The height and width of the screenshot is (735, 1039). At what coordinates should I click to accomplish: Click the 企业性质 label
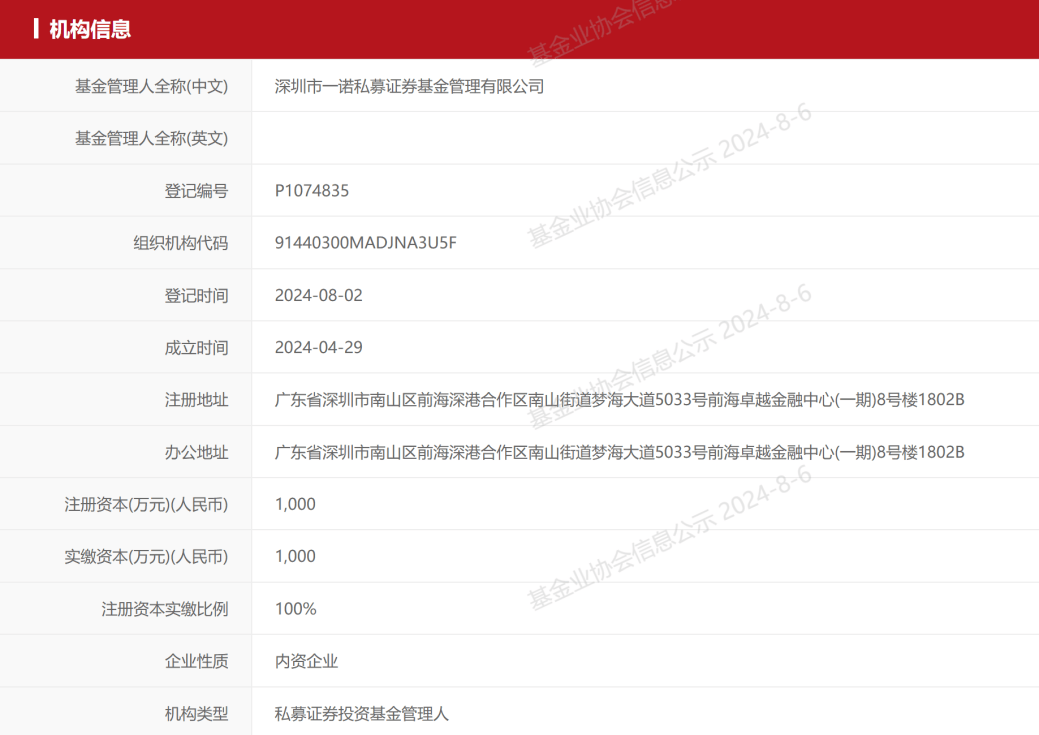[196, 661]
